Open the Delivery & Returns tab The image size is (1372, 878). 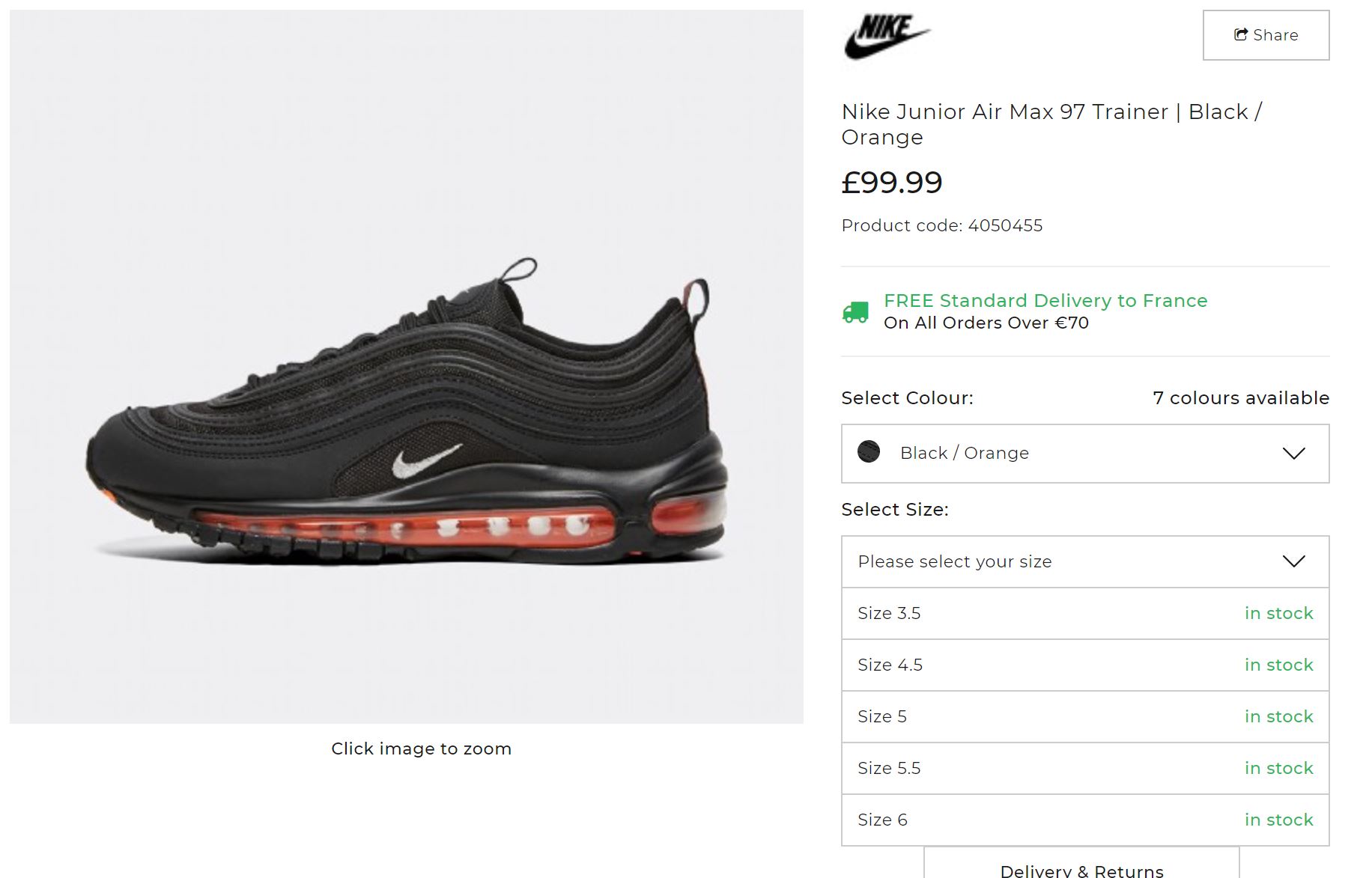[x=1081, y=864]
